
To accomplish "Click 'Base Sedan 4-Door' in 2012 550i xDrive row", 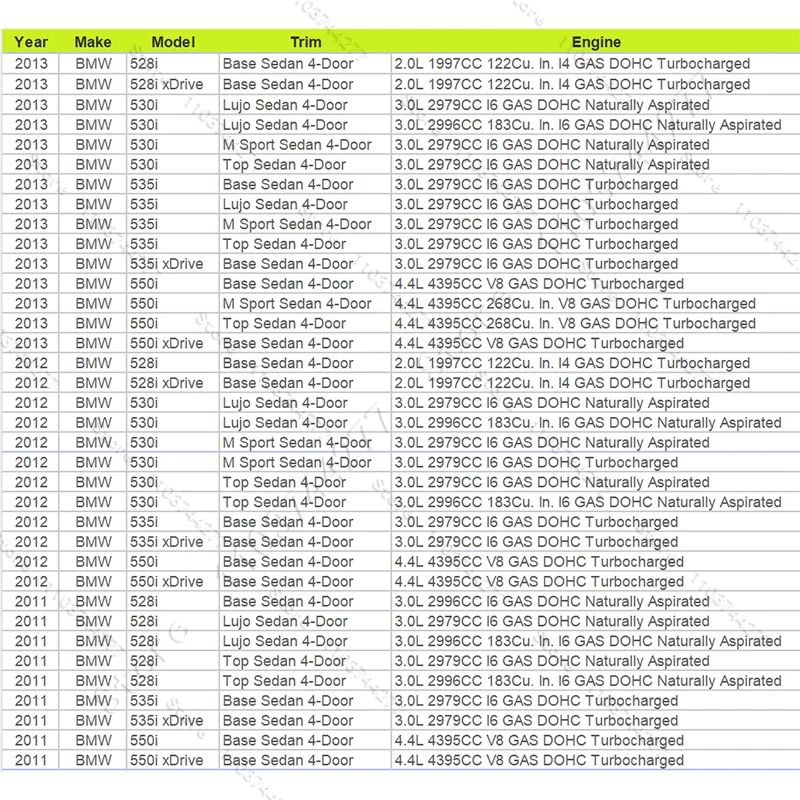I will click(x=288, y=582).
